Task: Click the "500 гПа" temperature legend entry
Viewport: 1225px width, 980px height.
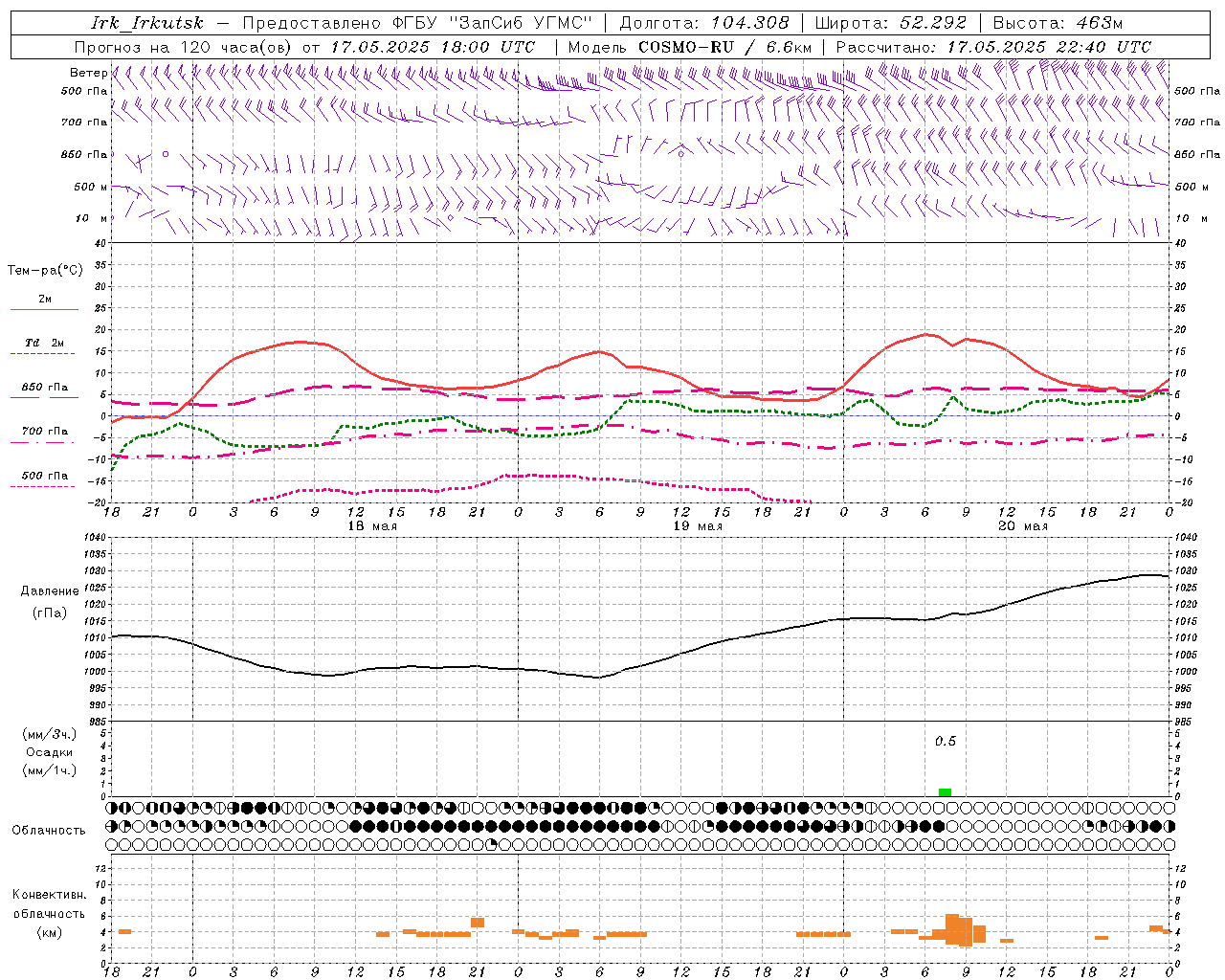Action: [45, 476]
